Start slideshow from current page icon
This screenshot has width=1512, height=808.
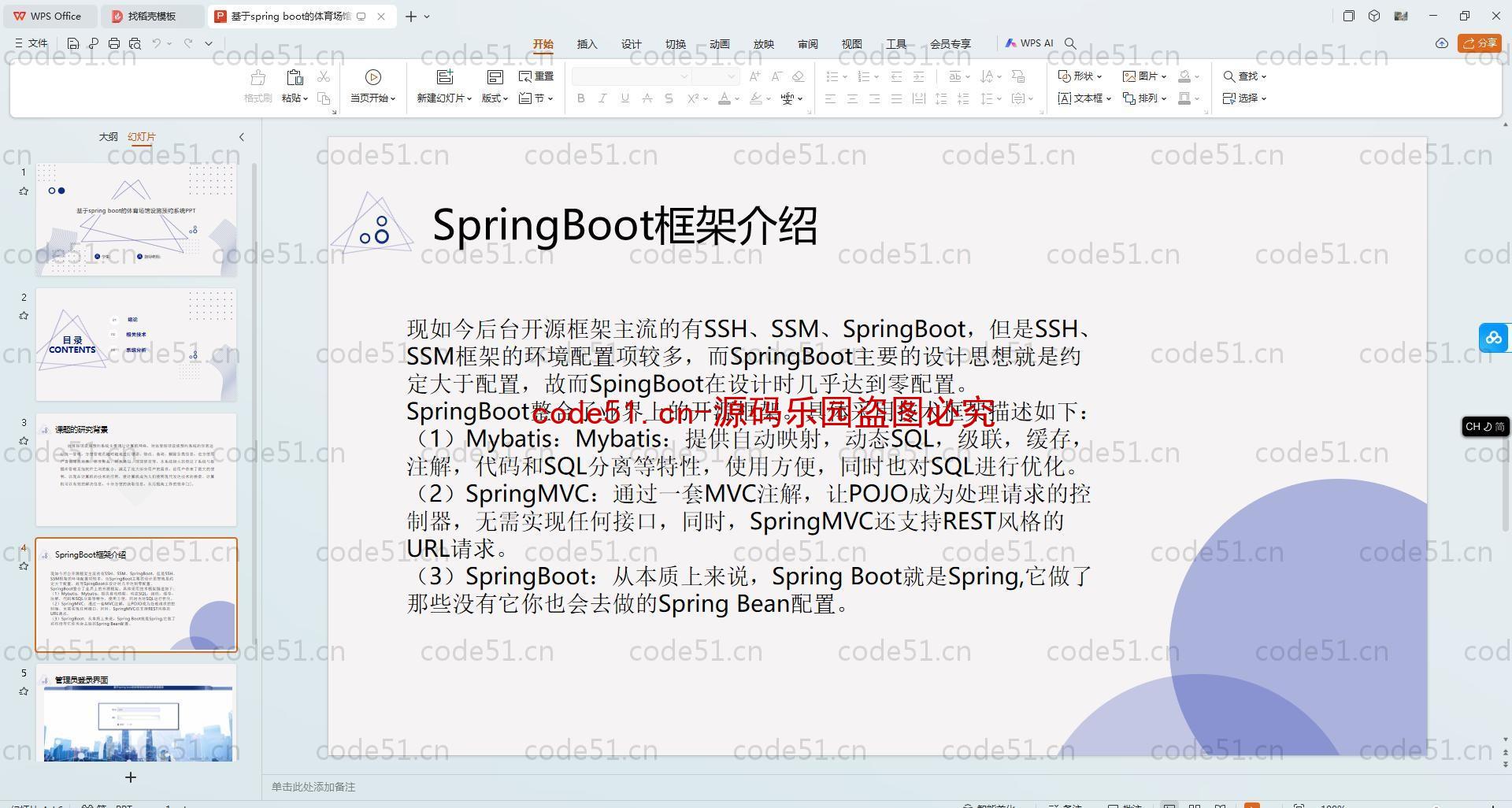pyautogui.click(x=373, y=76)
